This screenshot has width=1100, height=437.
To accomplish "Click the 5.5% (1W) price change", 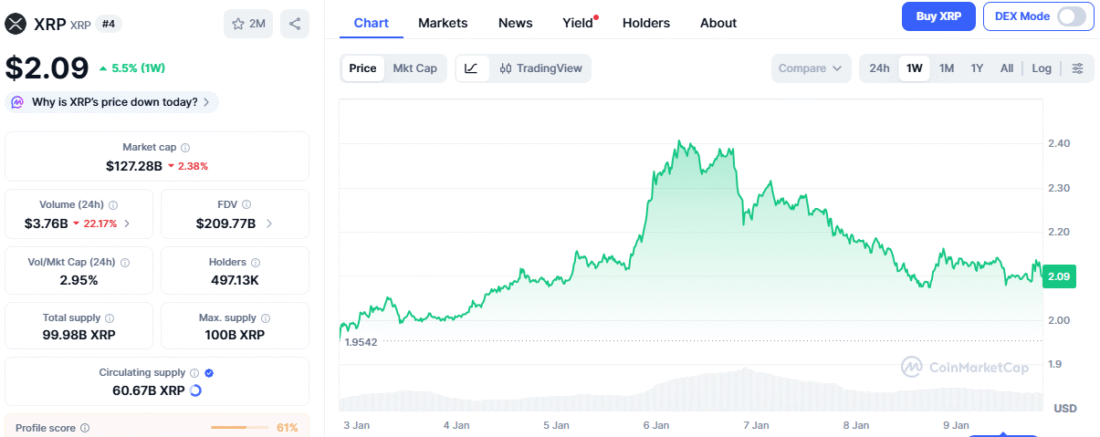I will (133, 69).
